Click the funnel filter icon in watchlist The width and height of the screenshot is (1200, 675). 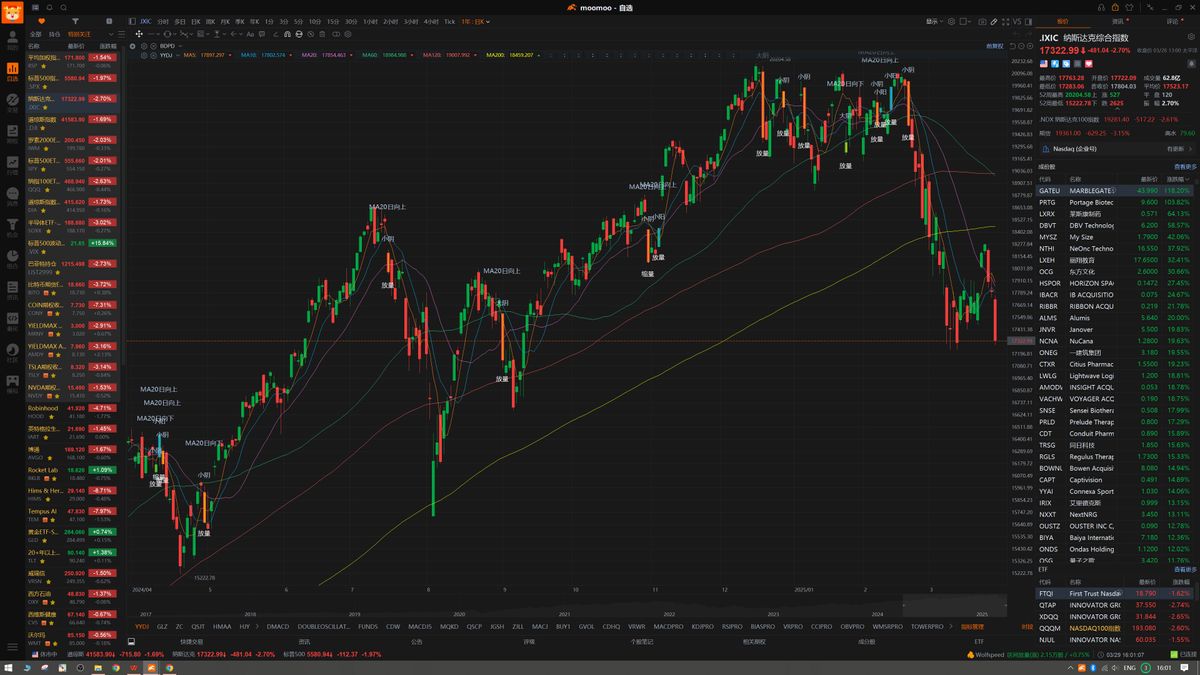[x=76, y=20]
